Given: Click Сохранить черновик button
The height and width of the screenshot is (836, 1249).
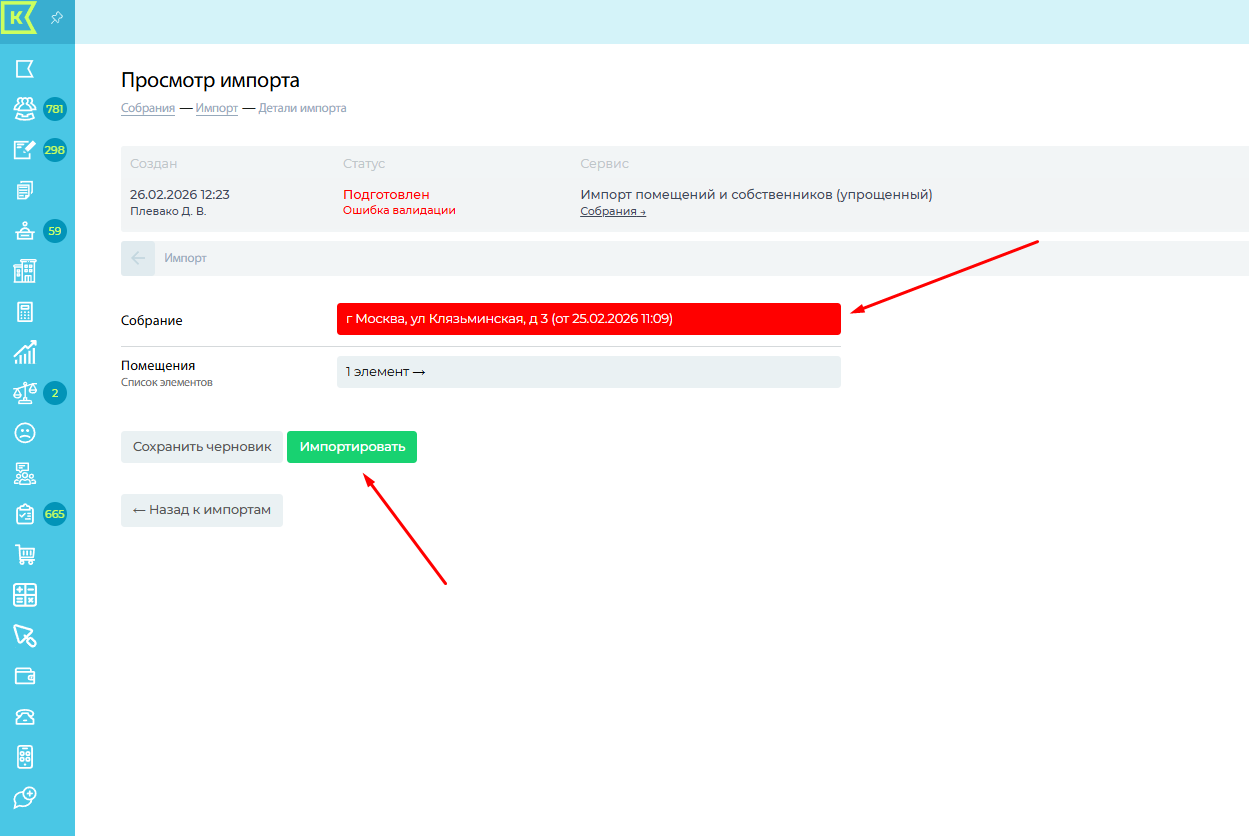Looking at the screenshot, I should (x=202, y=447).
